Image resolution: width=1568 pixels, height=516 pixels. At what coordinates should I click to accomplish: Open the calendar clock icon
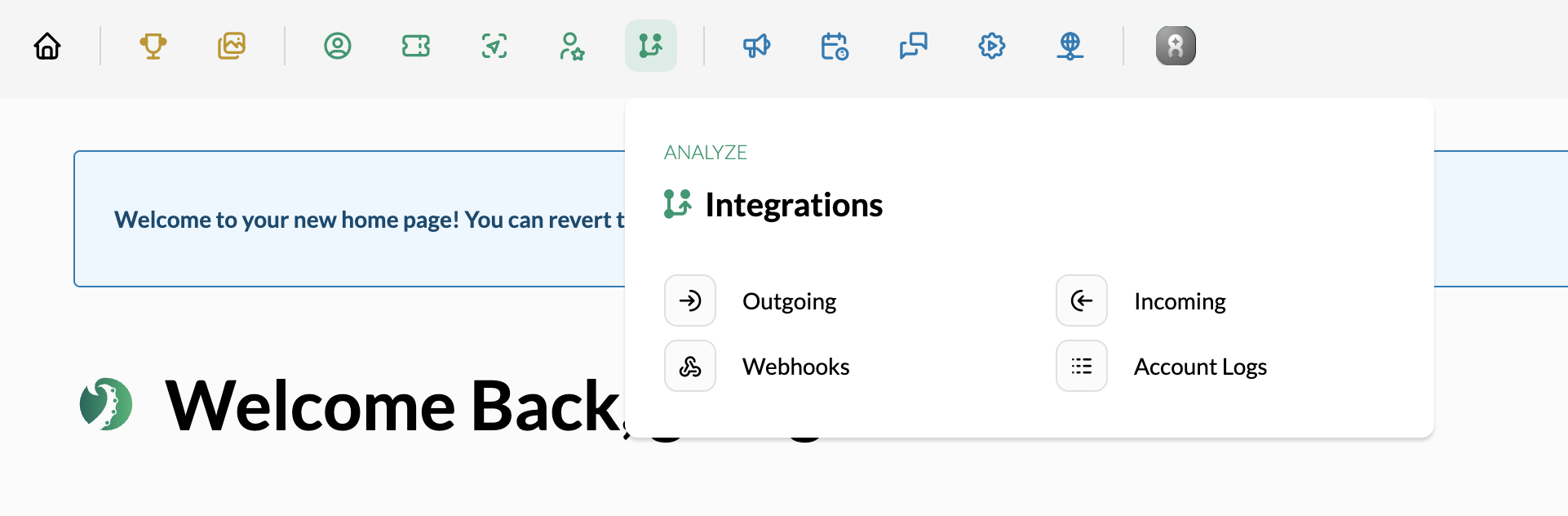tap(835, 46)
